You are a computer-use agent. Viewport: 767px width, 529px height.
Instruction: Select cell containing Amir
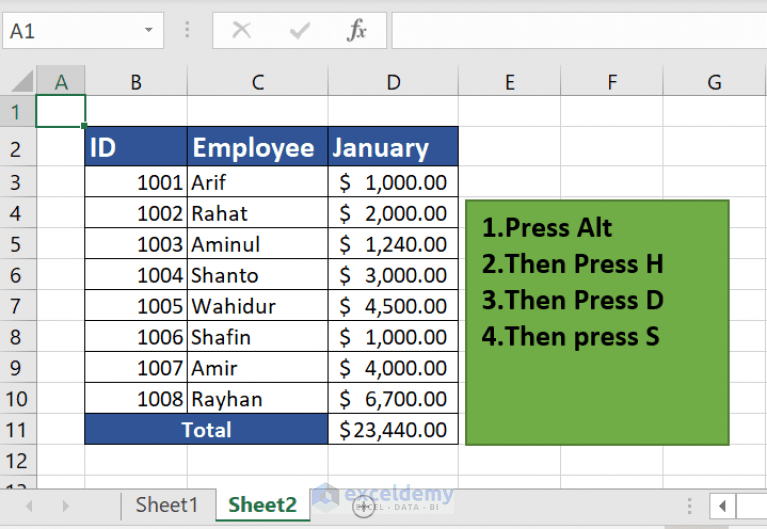pos(258,367)
